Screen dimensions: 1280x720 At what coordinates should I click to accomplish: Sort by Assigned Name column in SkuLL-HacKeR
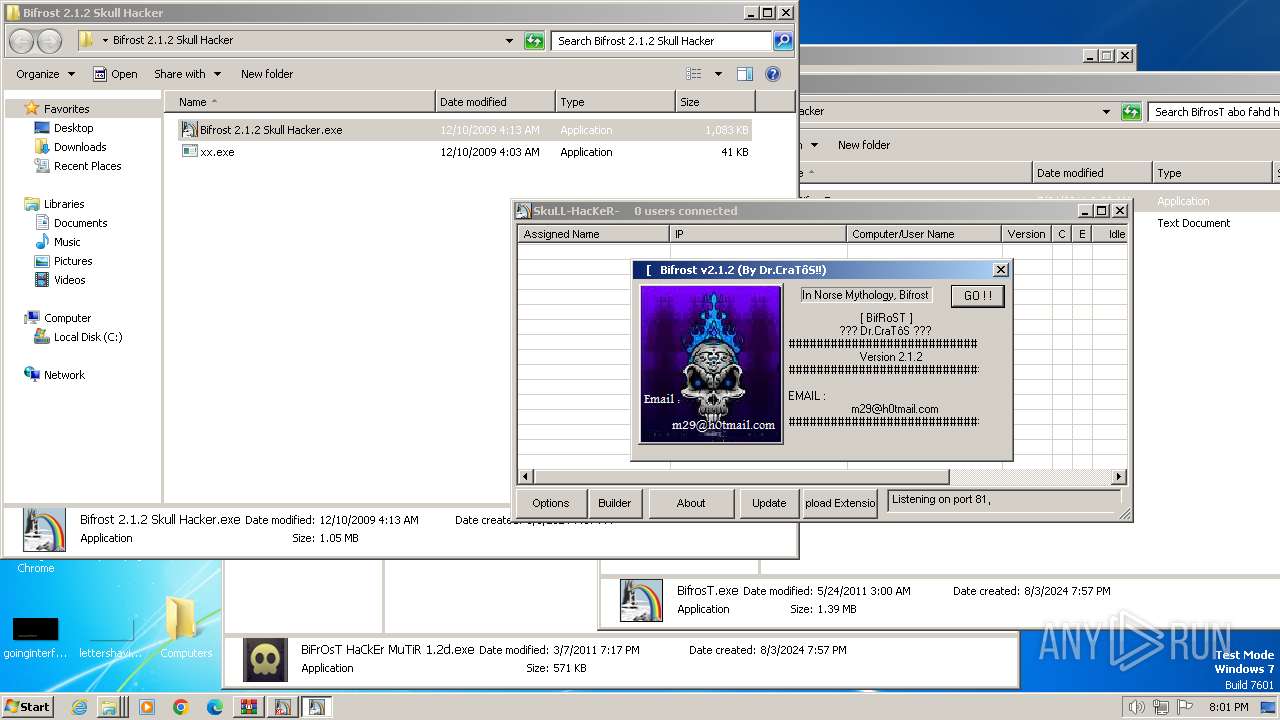593,234
